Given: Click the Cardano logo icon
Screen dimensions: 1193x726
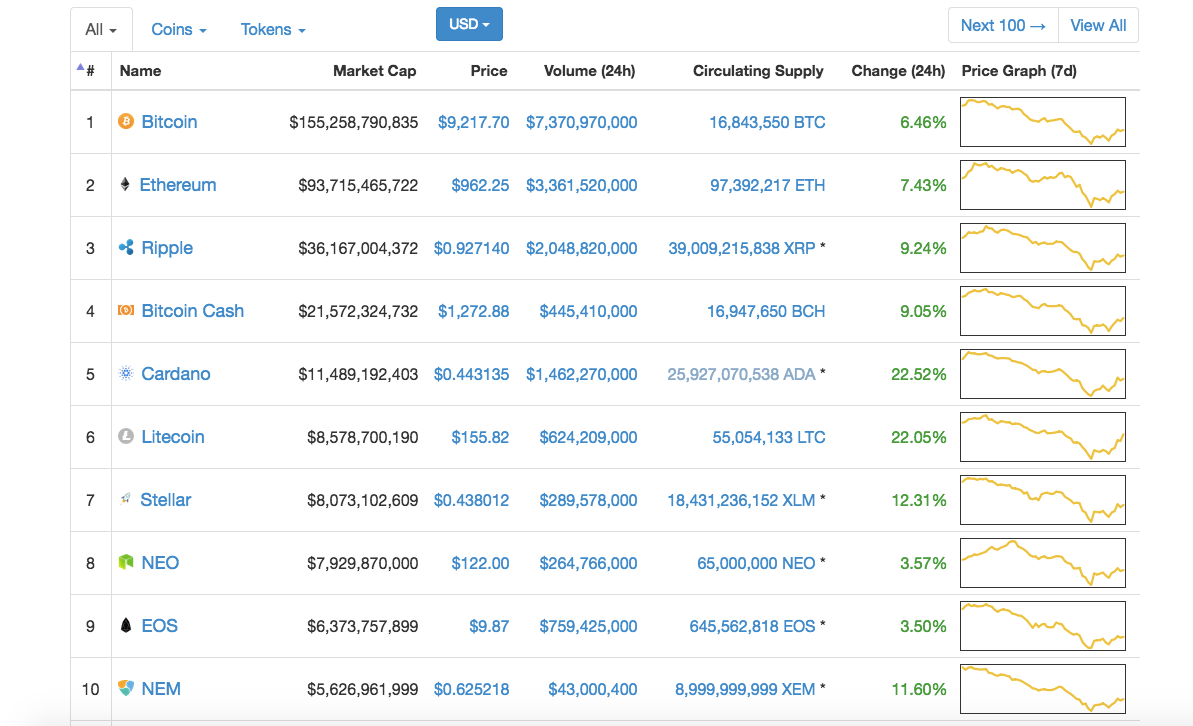Looking at the screenshot, I should [x=126, y=373].
